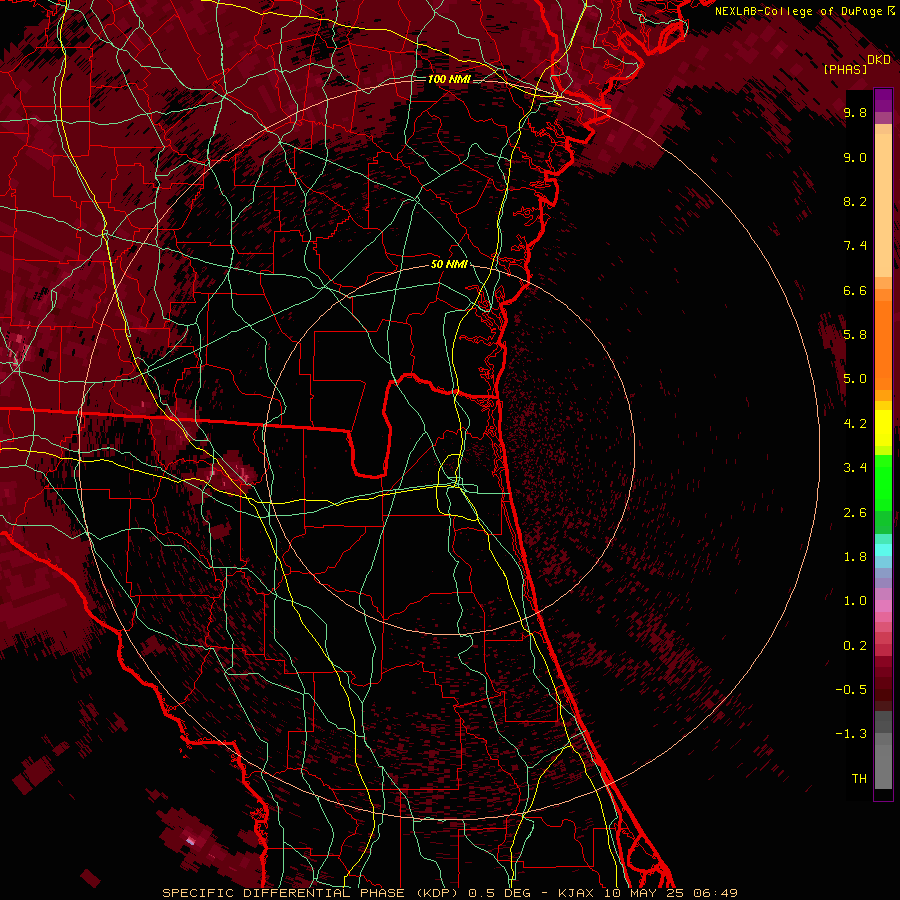Click the TH label on the scale
900x900 pixels.
tap(859, 779)
